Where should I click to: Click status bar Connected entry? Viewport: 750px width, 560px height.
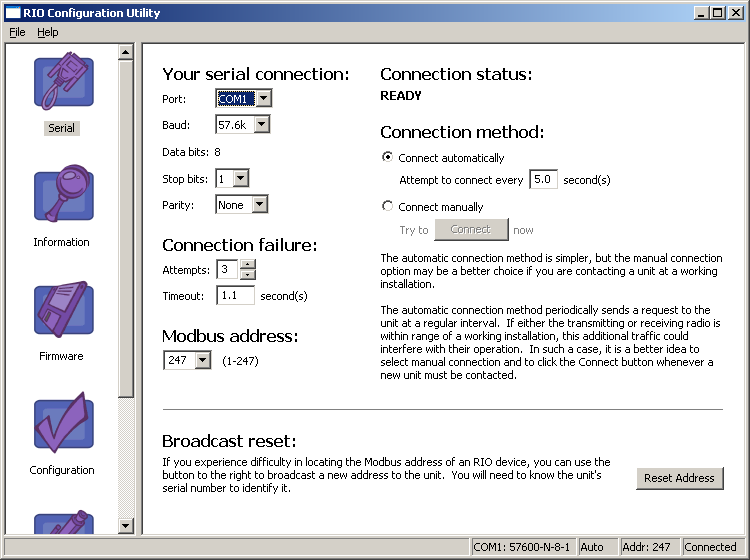711,547
